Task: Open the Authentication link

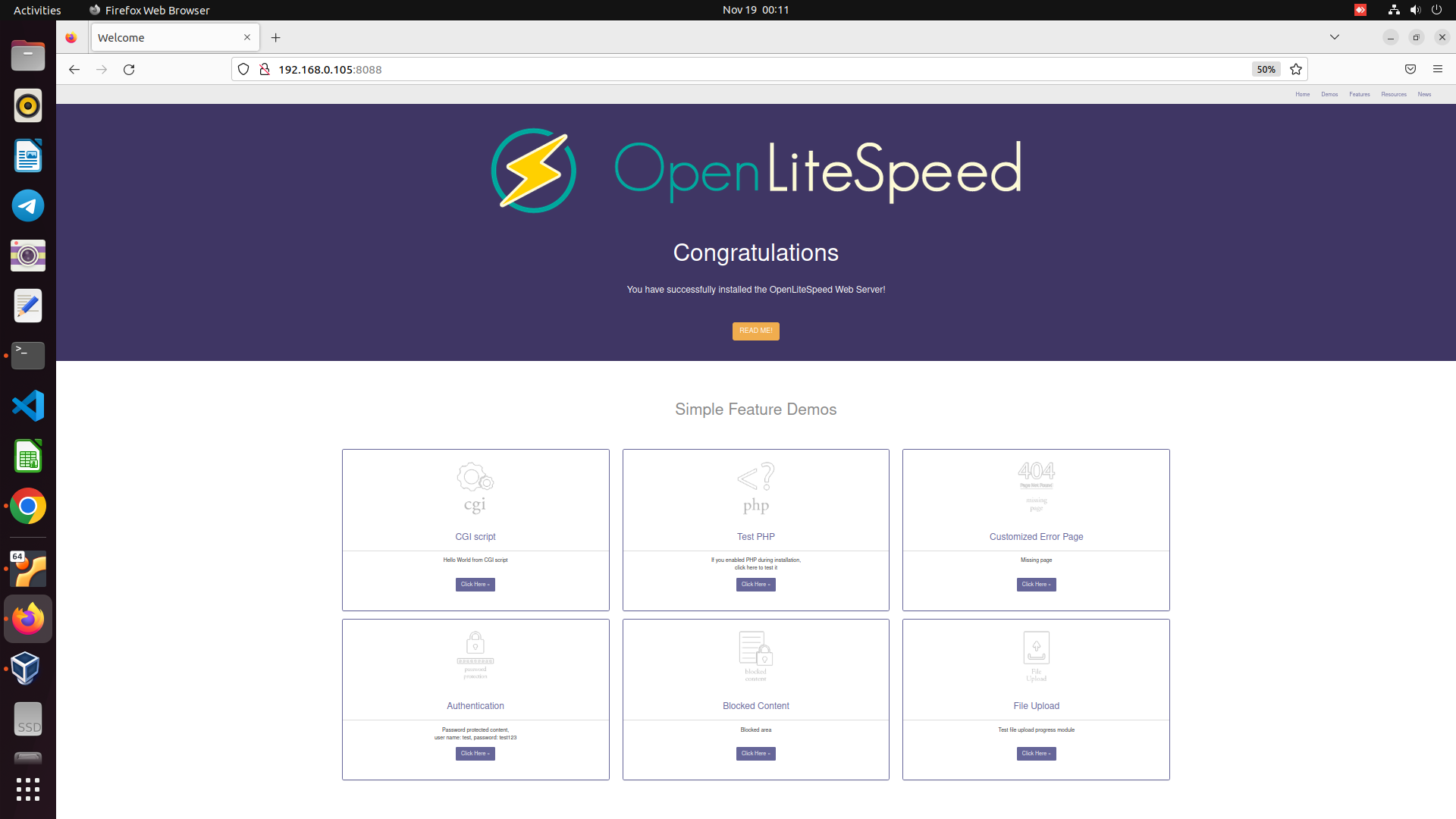Action: [475, 705]
